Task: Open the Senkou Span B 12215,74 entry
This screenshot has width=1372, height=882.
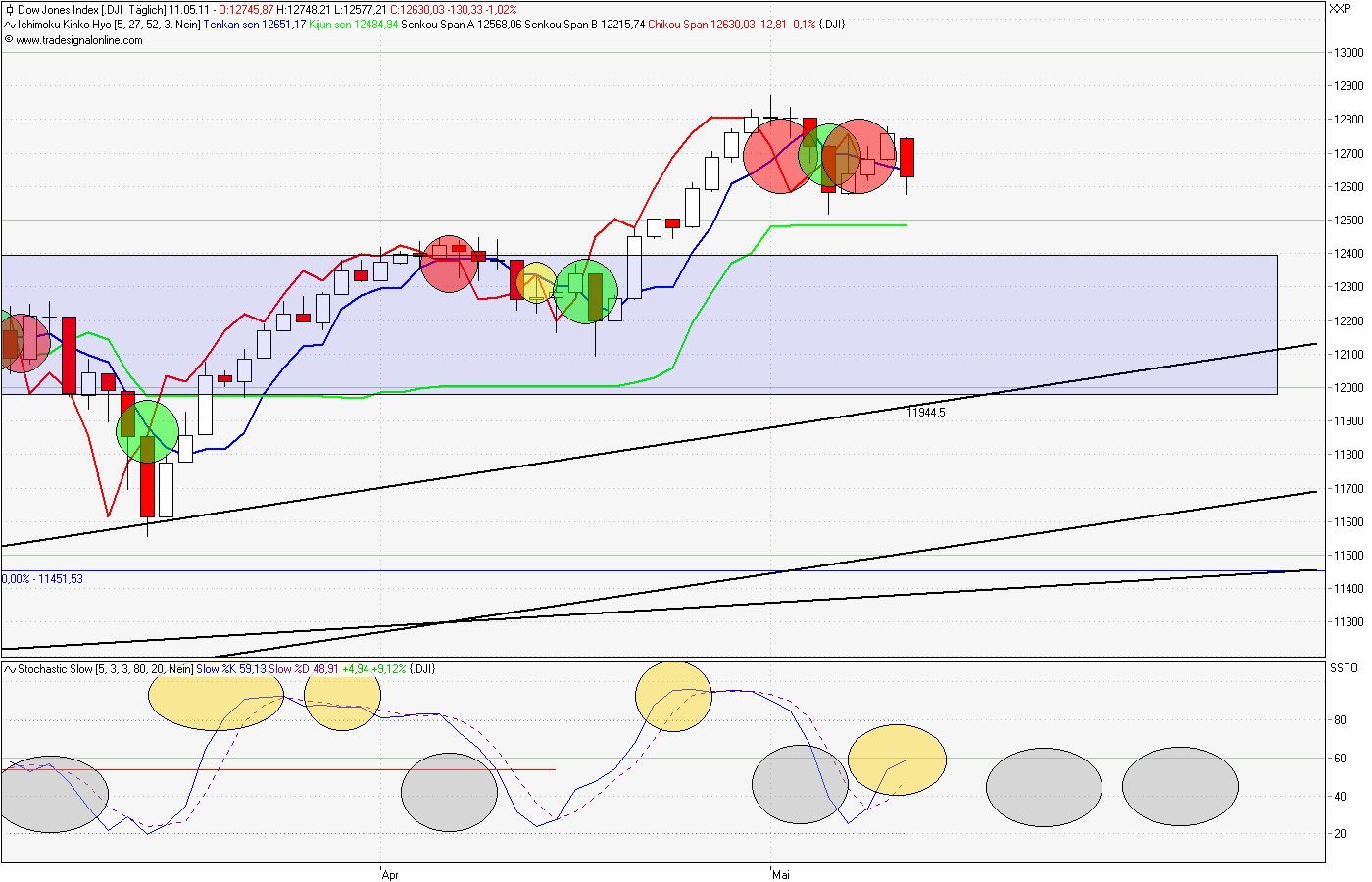Action: (x=583, y=26)
